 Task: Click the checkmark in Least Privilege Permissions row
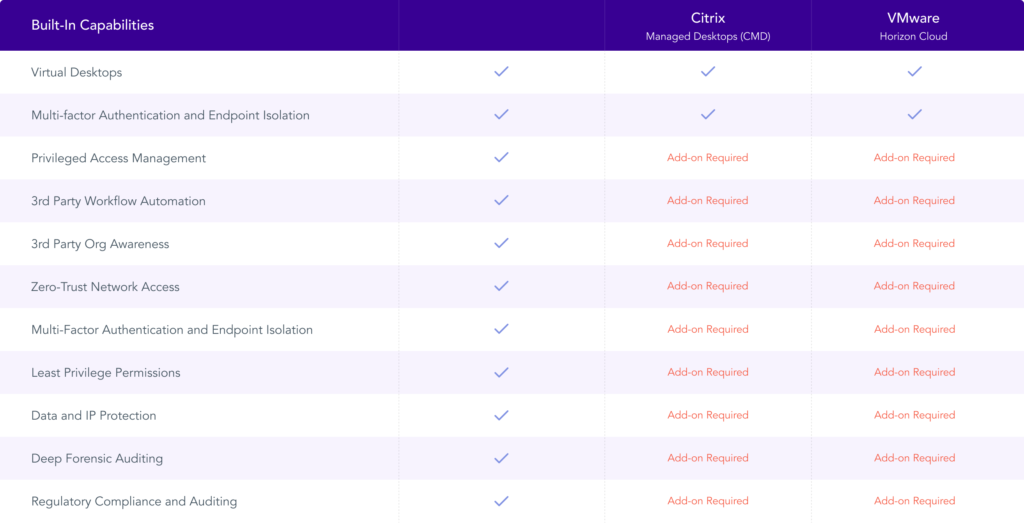click(501, 372)
